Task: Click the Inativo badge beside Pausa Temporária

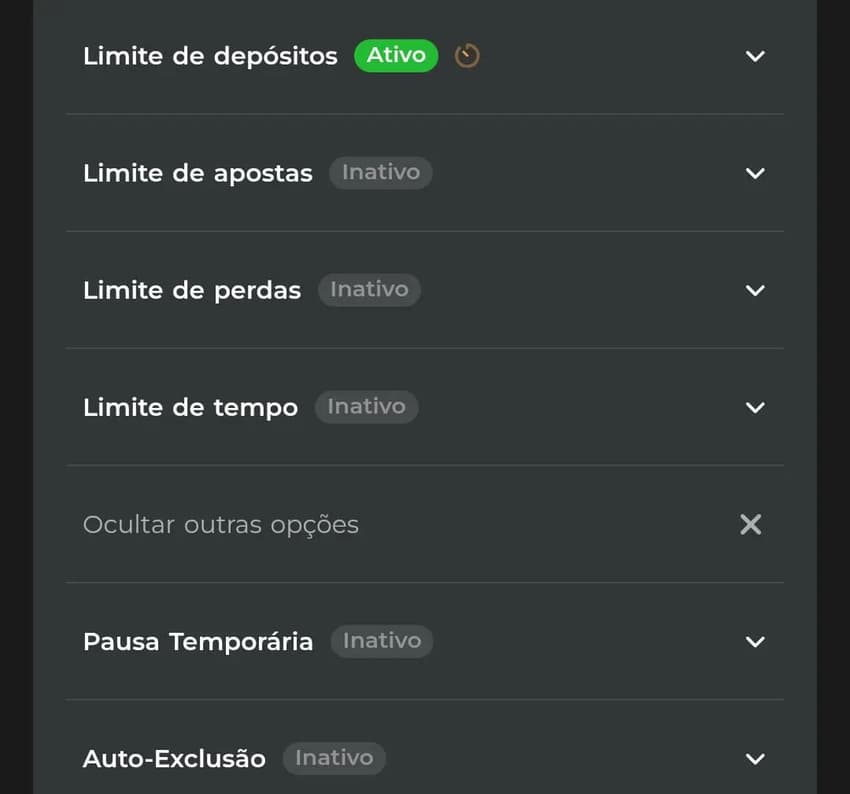Action: pyautogui.click(x=382, y=641)
